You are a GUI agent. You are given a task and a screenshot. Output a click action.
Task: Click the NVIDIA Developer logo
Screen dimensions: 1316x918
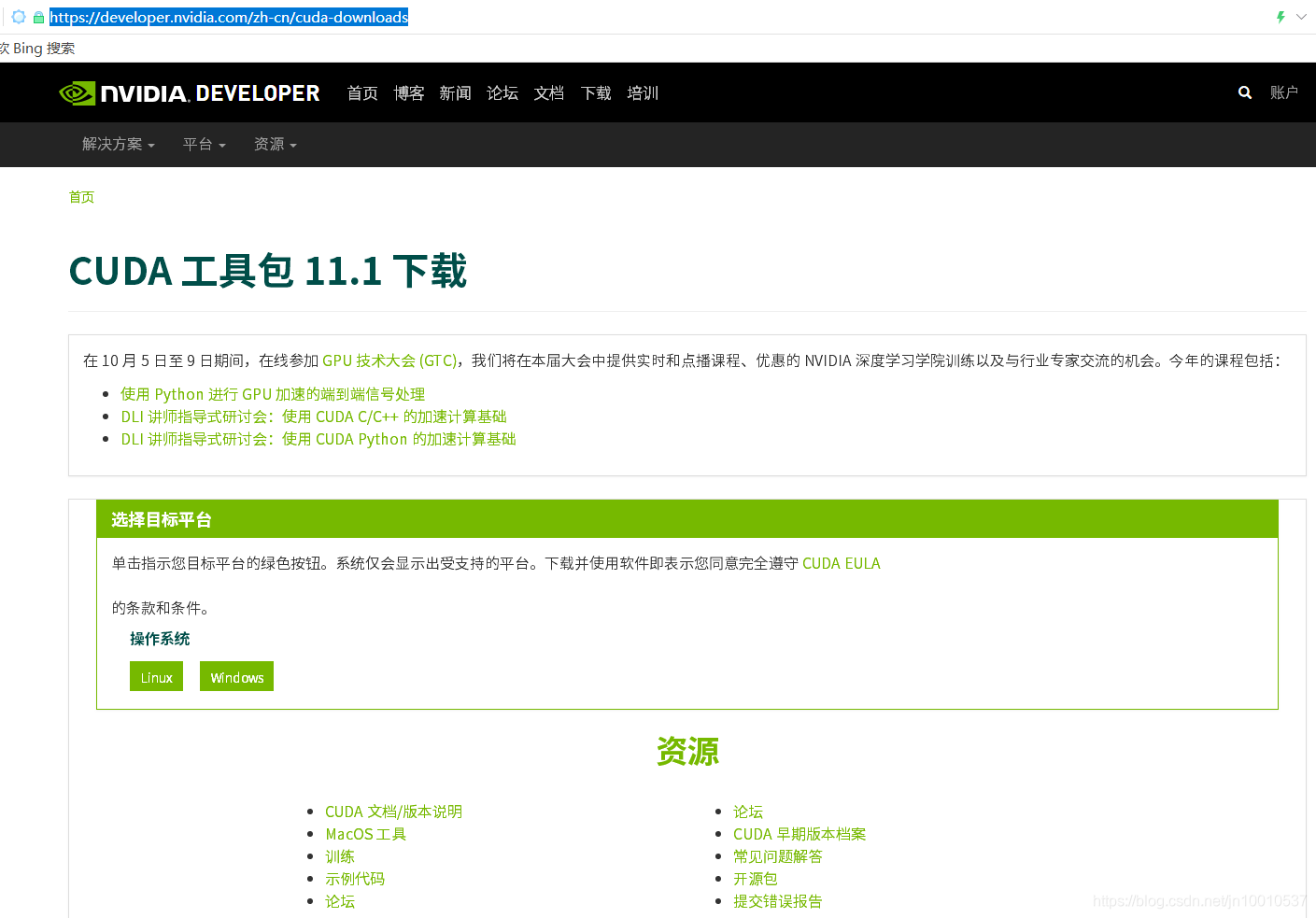pos(190,93)
